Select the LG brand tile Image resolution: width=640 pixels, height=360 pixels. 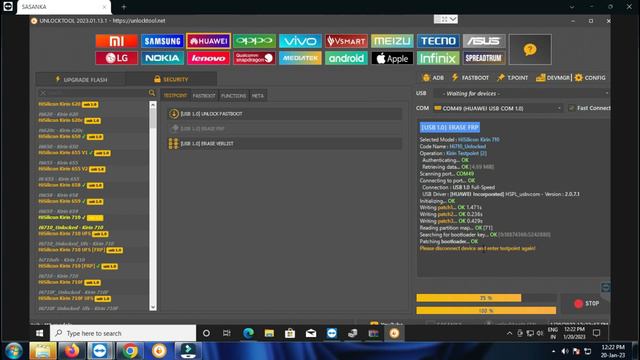point(116,58)
